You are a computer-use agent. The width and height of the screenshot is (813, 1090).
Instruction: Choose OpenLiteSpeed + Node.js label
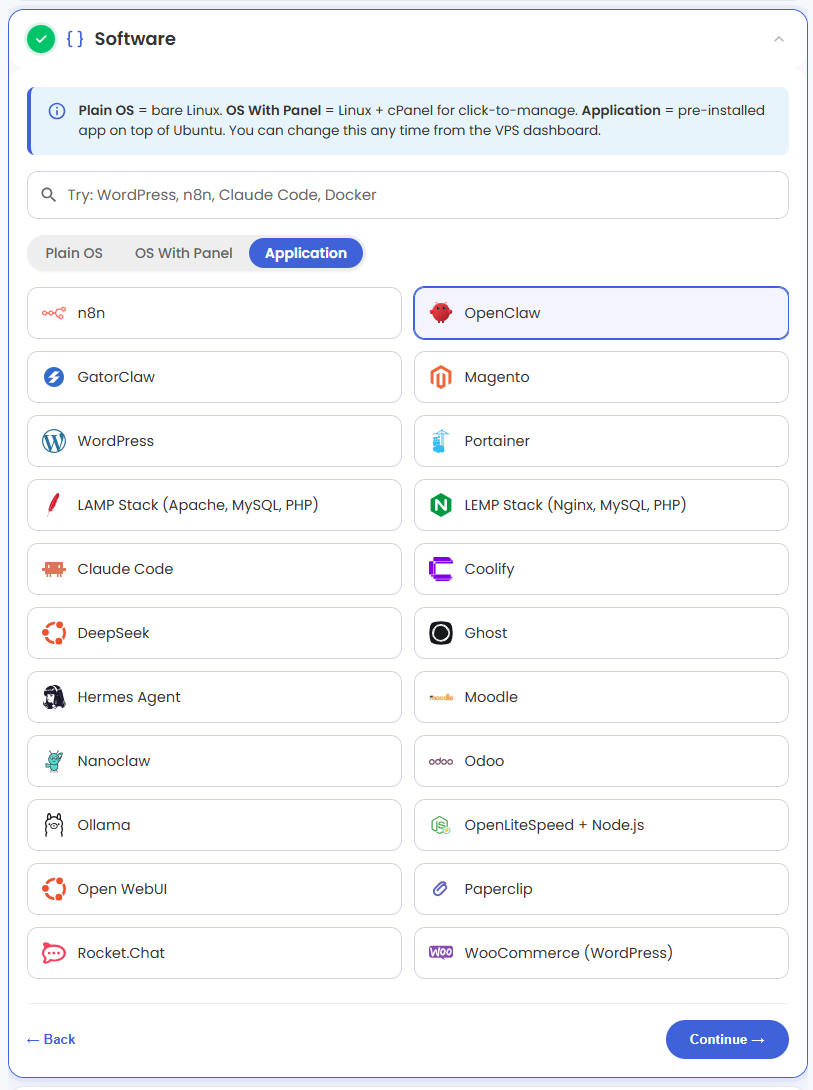pyautogui.click(x=555, y=825)
